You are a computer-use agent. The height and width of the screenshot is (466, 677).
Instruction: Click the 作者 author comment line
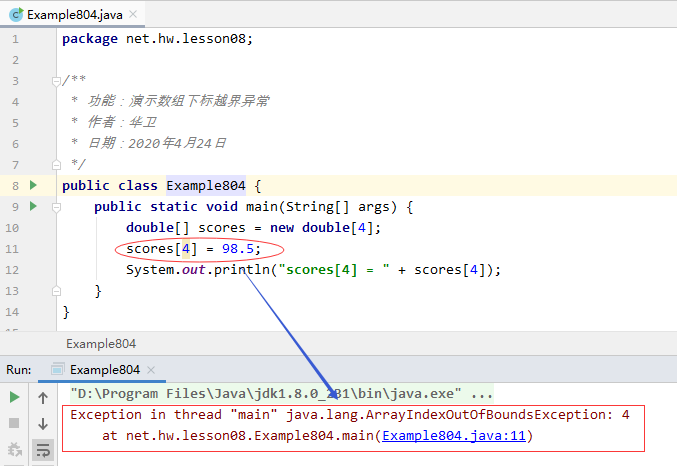click(114, 122)
